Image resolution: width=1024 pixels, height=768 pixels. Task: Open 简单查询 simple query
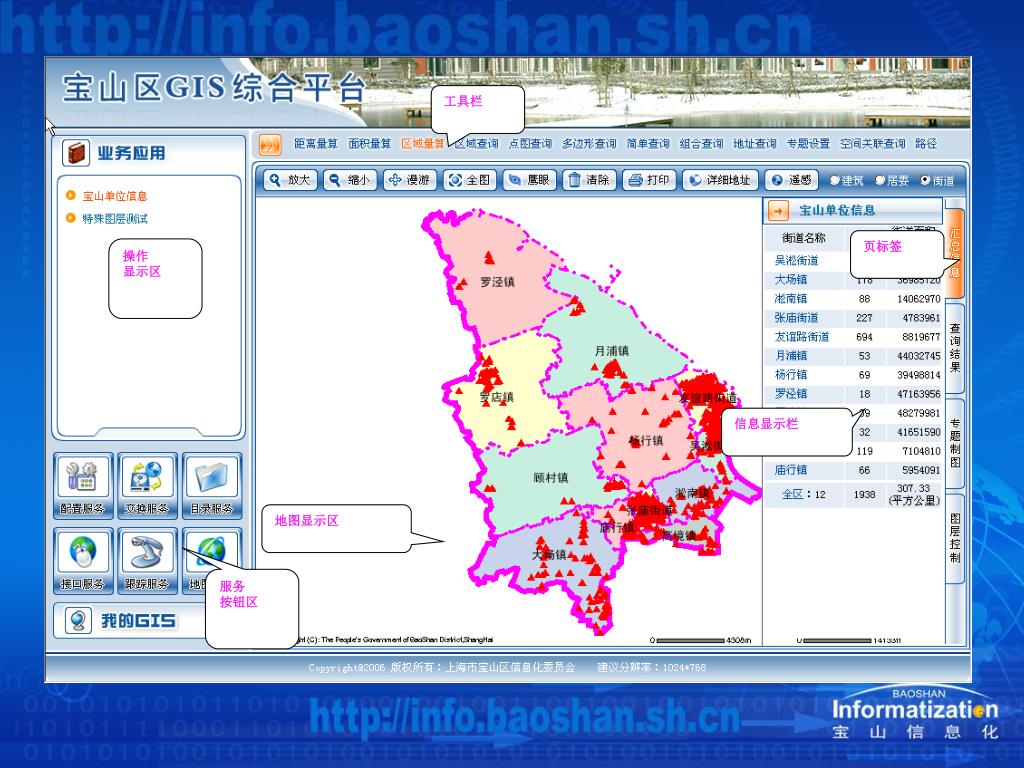coord(648,144)
